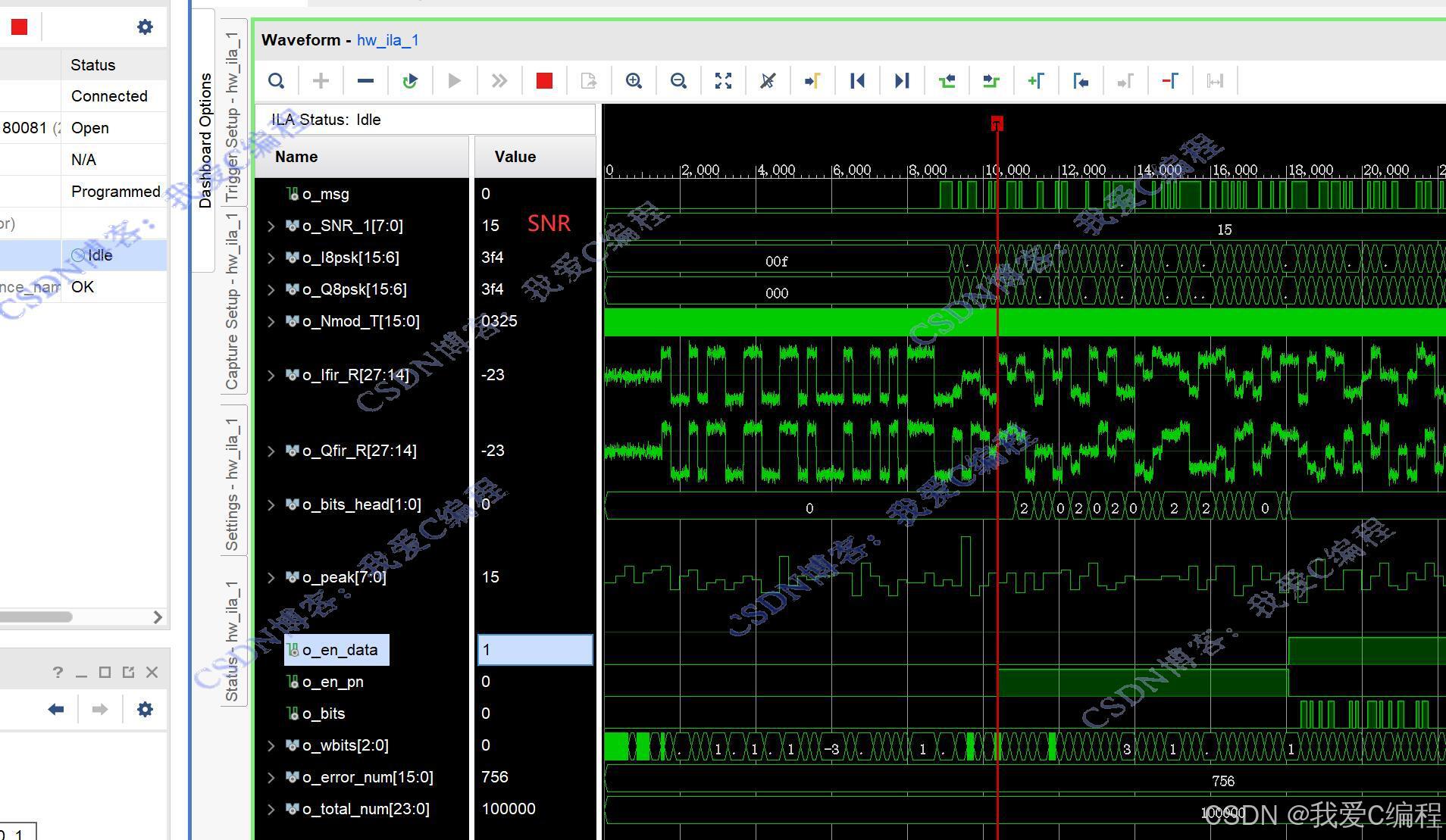
Task: Select the Idle status row
Action: click(83, 255)
